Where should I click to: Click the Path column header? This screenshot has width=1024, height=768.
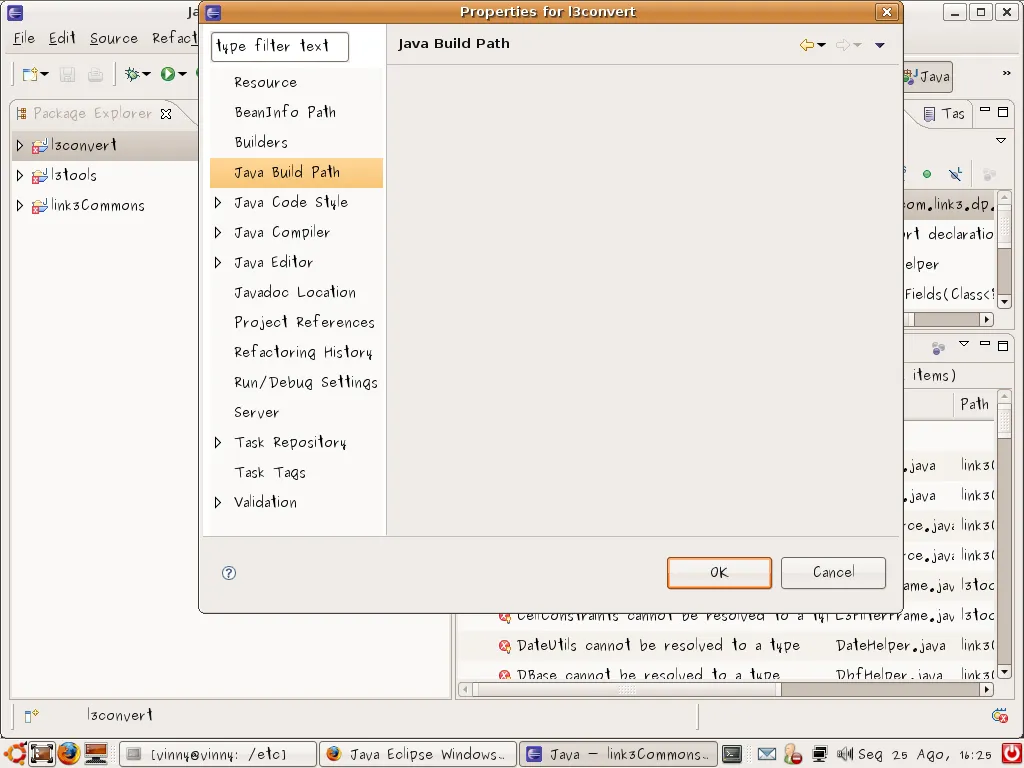[x=974, y=405]
